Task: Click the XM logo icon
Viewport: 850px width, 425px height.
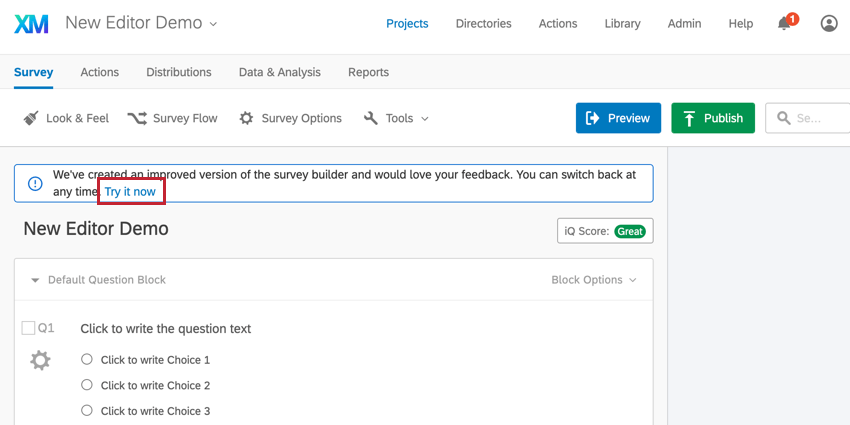Action: pos(31,24)
